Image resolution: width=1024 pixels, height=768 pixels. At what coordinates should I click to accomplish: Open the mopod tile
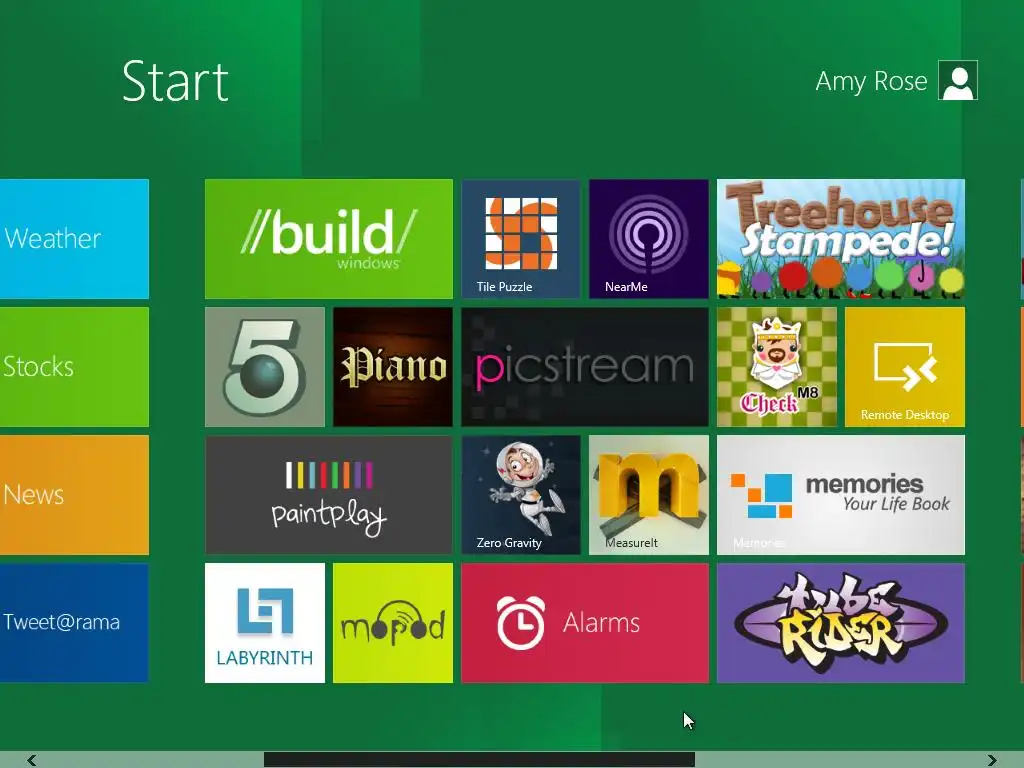coord(392,623)
